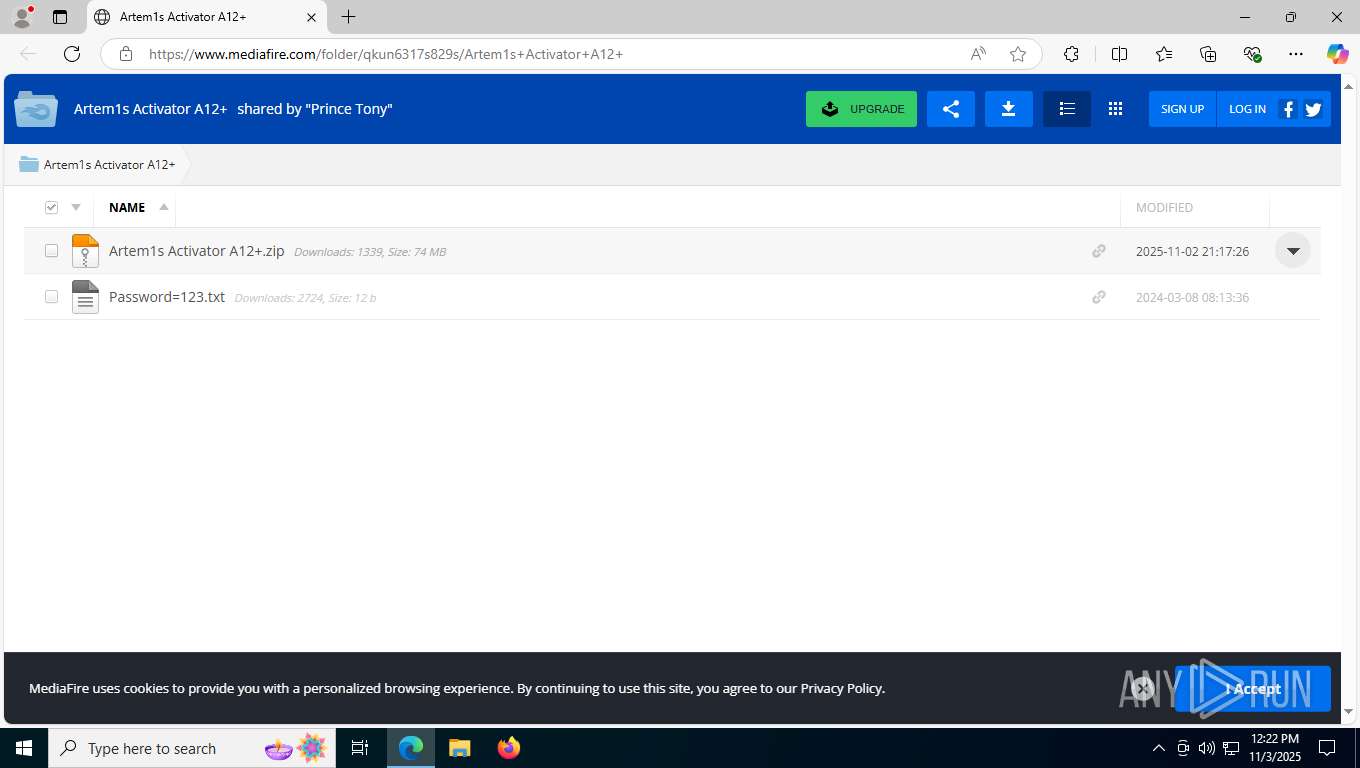
Task: Copy link icon for Artem1s Activator A12+.zip
Action: pos(1099,251)
